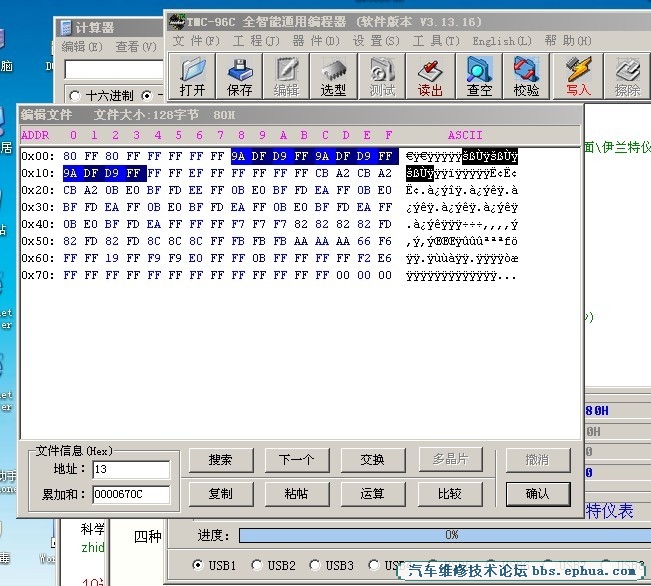The image size is (651, 586).
Task: Click the 0x10 address row label
Action: coord(38,173)
